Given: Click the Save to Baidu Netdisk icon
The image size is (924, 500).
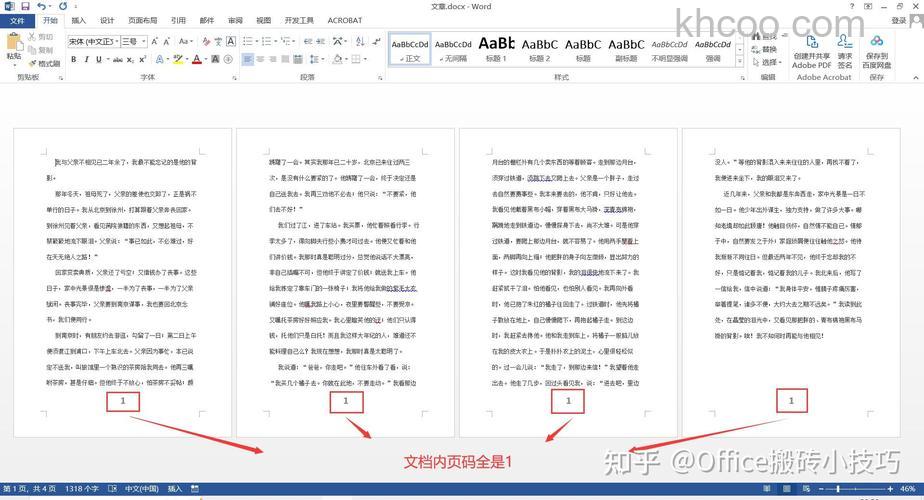Looking at the screenshot, I should [x=877, y=41].
